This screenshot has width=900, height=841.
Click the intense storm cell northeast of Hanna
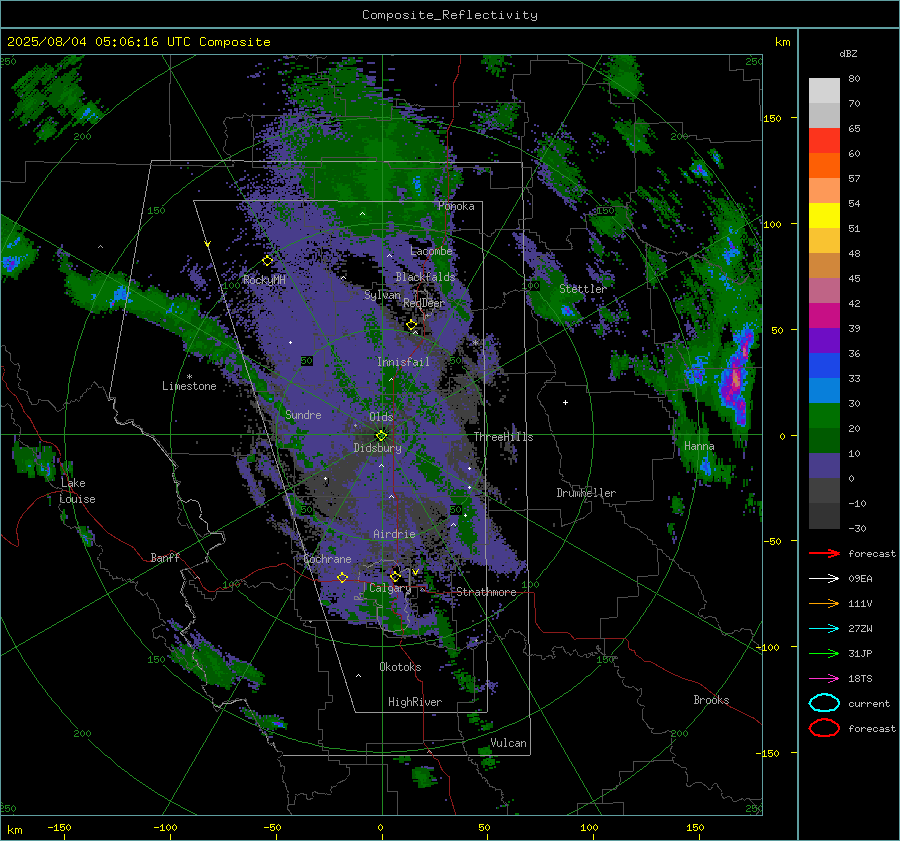[x=736, y=376]
